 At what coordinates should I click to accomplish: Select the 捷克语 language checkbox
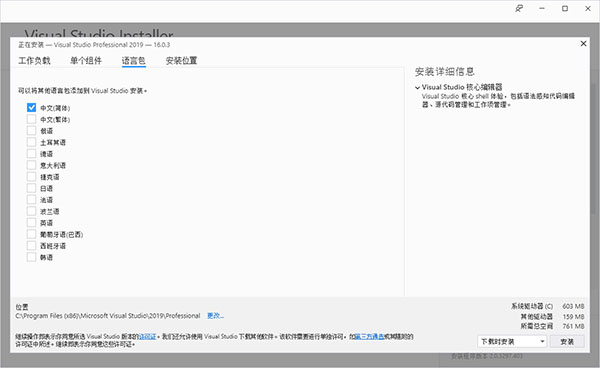pos(31,177)
